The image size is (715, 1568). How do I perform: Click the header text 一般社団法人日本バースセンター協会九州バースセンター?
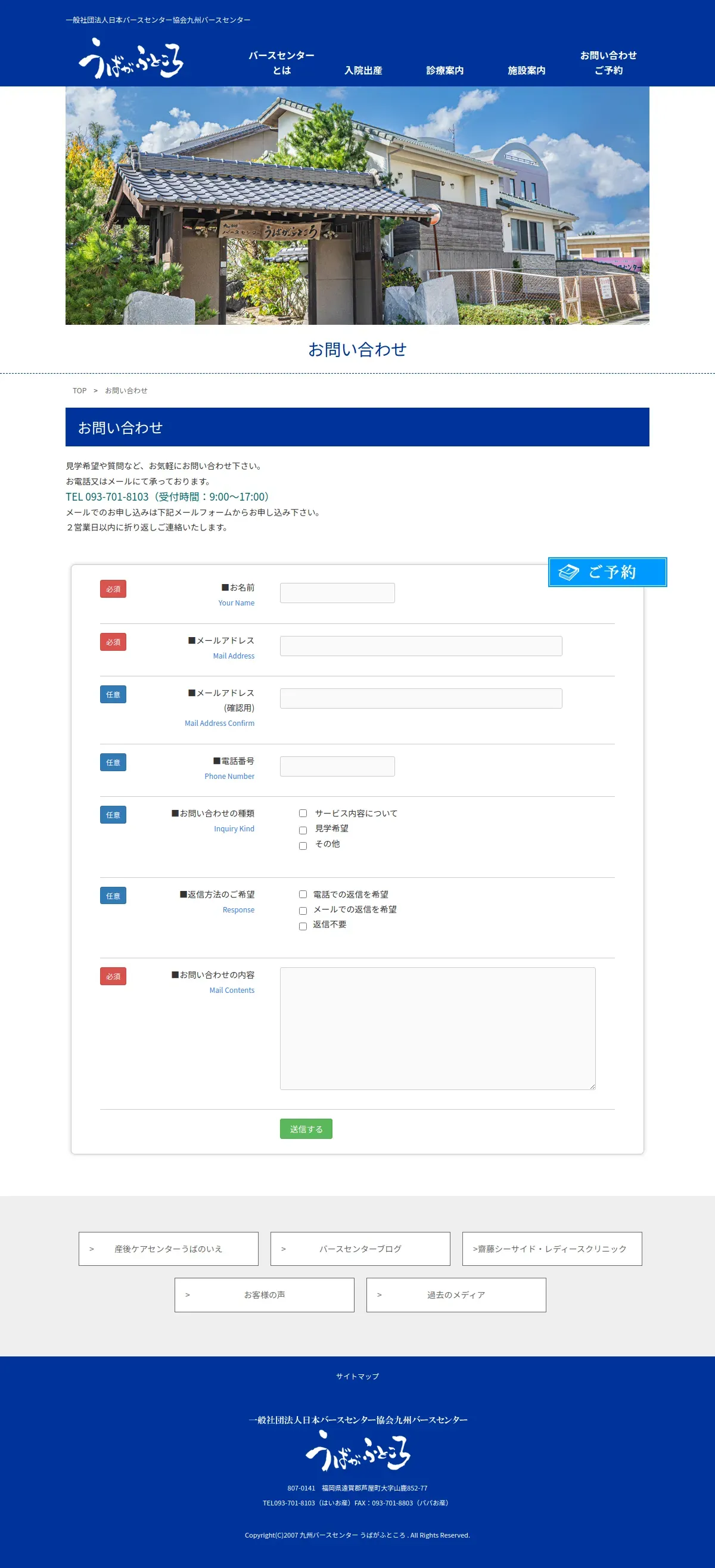(158, 20)
